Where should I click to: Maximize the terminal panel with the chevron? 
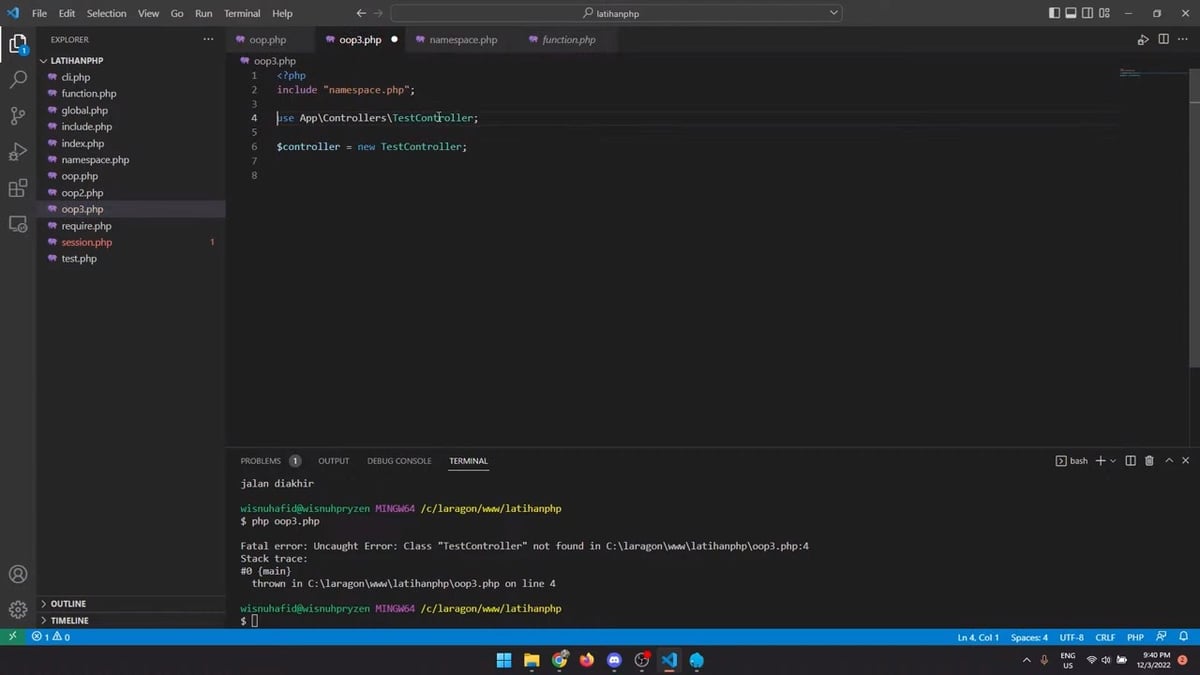click(x=1169, y=460)
